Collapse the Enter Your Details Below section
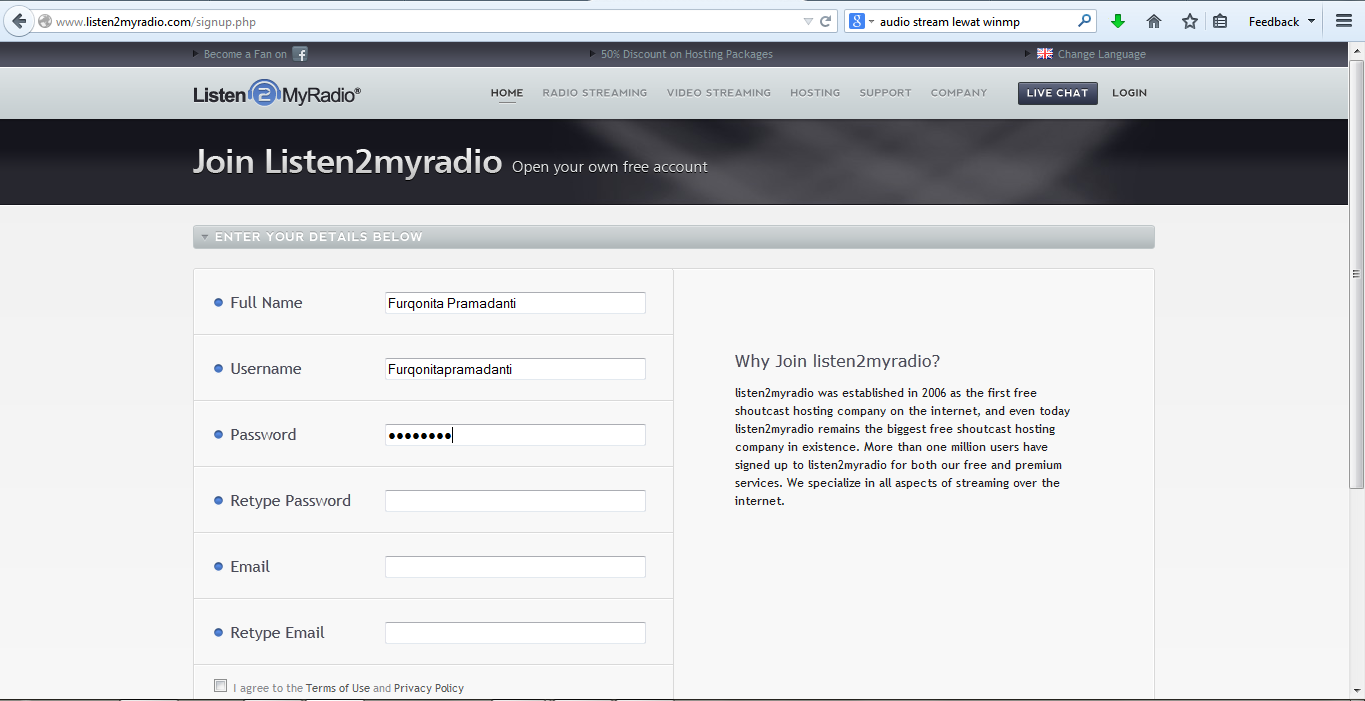 click(x=674, y=237)
